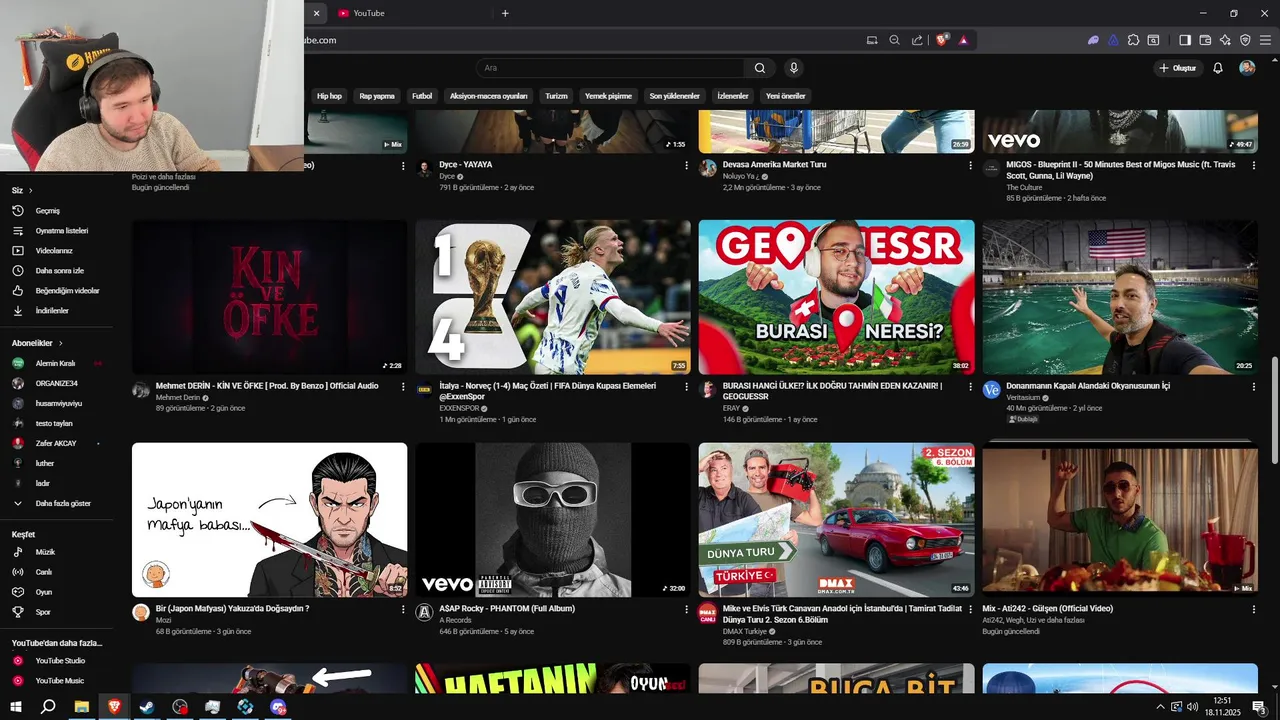This screenshot has width=1280, height=720.
Task: Click the share page icon in address bar
Action: (x=917, y=40)
